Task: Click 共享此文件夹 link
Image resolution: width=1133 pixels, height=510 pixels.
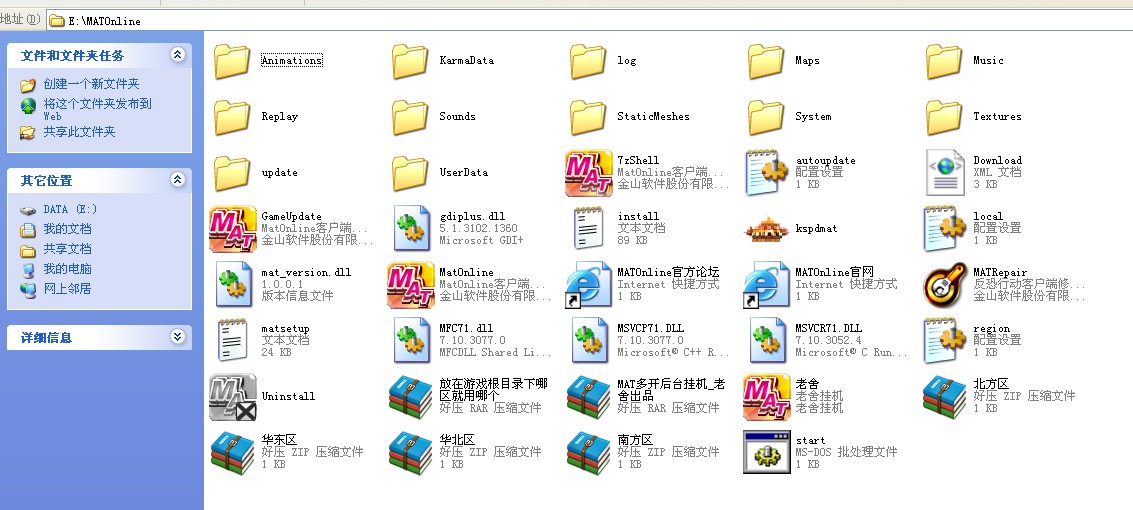Action: (x=79, y=132)
